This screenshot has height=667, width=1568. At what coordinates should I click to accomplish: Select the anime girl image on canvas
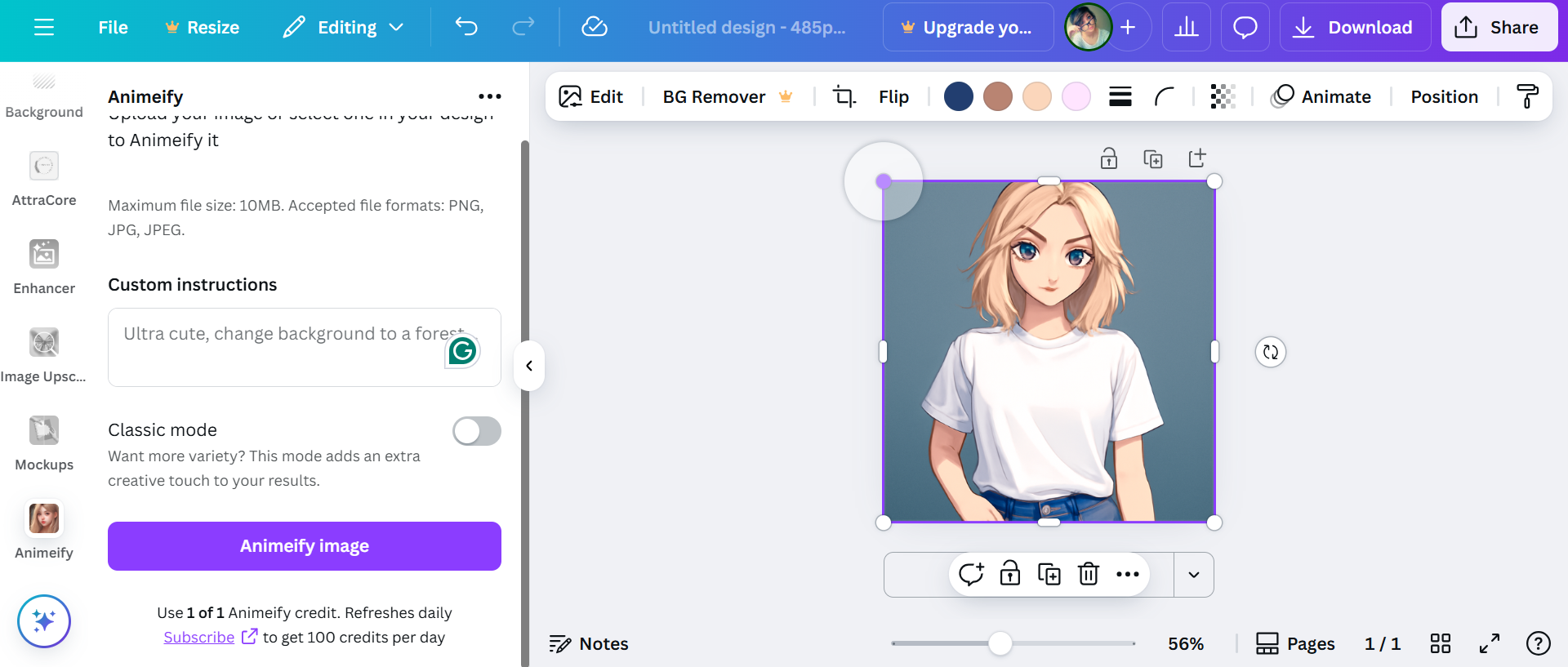tap(1049, 351)
